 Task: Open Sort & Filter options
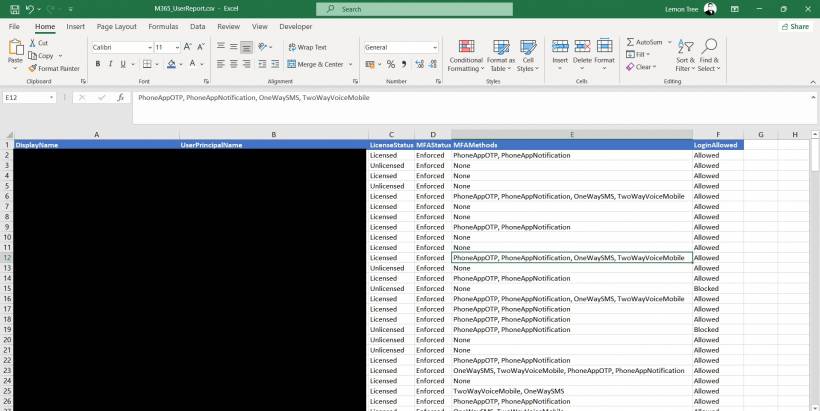click(x=685, y=55)
